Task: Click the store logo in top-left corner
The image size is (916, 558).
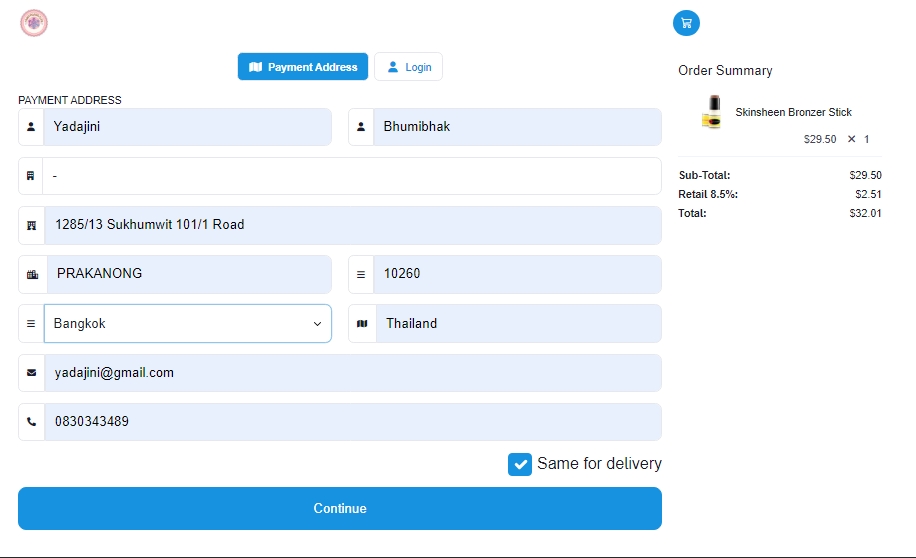Action: [34, 23]
